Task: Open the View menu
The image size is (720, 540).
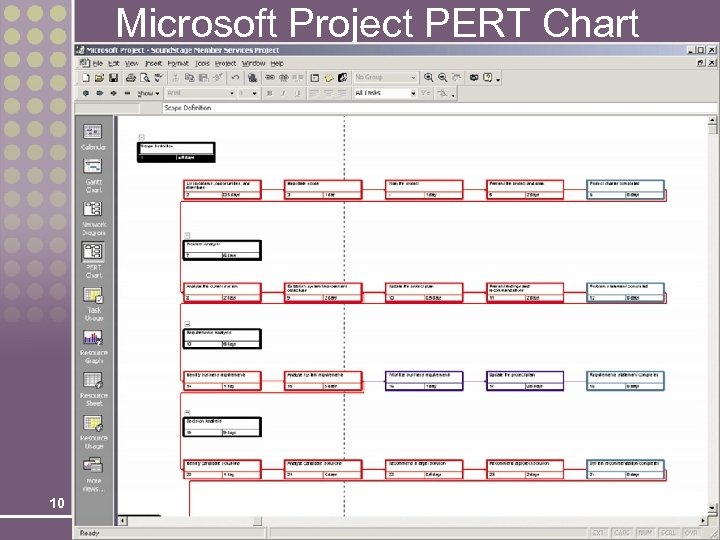Action: click(x=132, y=63)
